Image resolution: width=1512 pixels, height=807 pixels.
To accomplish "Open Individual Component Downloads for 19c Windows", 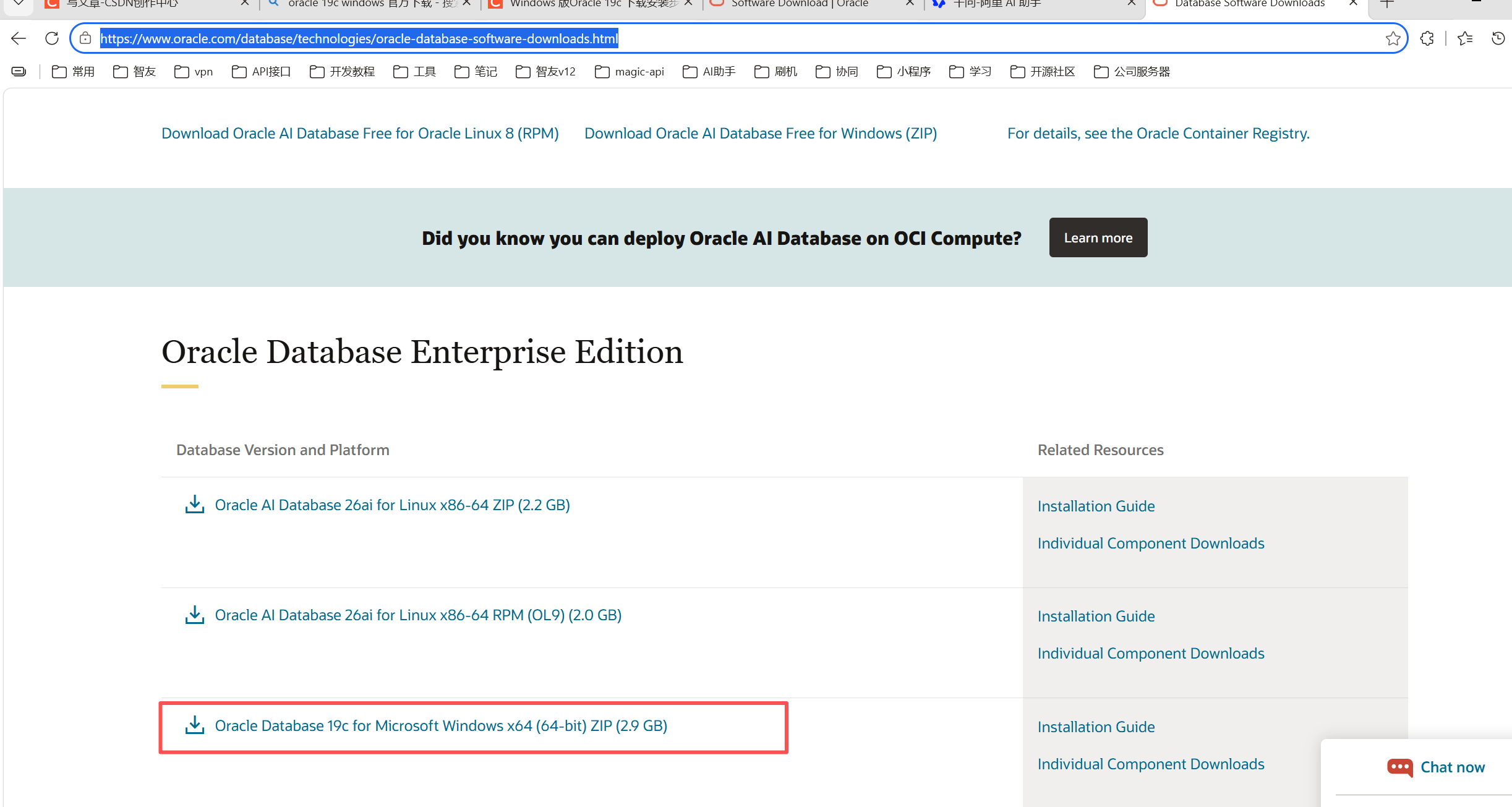I will click(x=1151, y=764).
